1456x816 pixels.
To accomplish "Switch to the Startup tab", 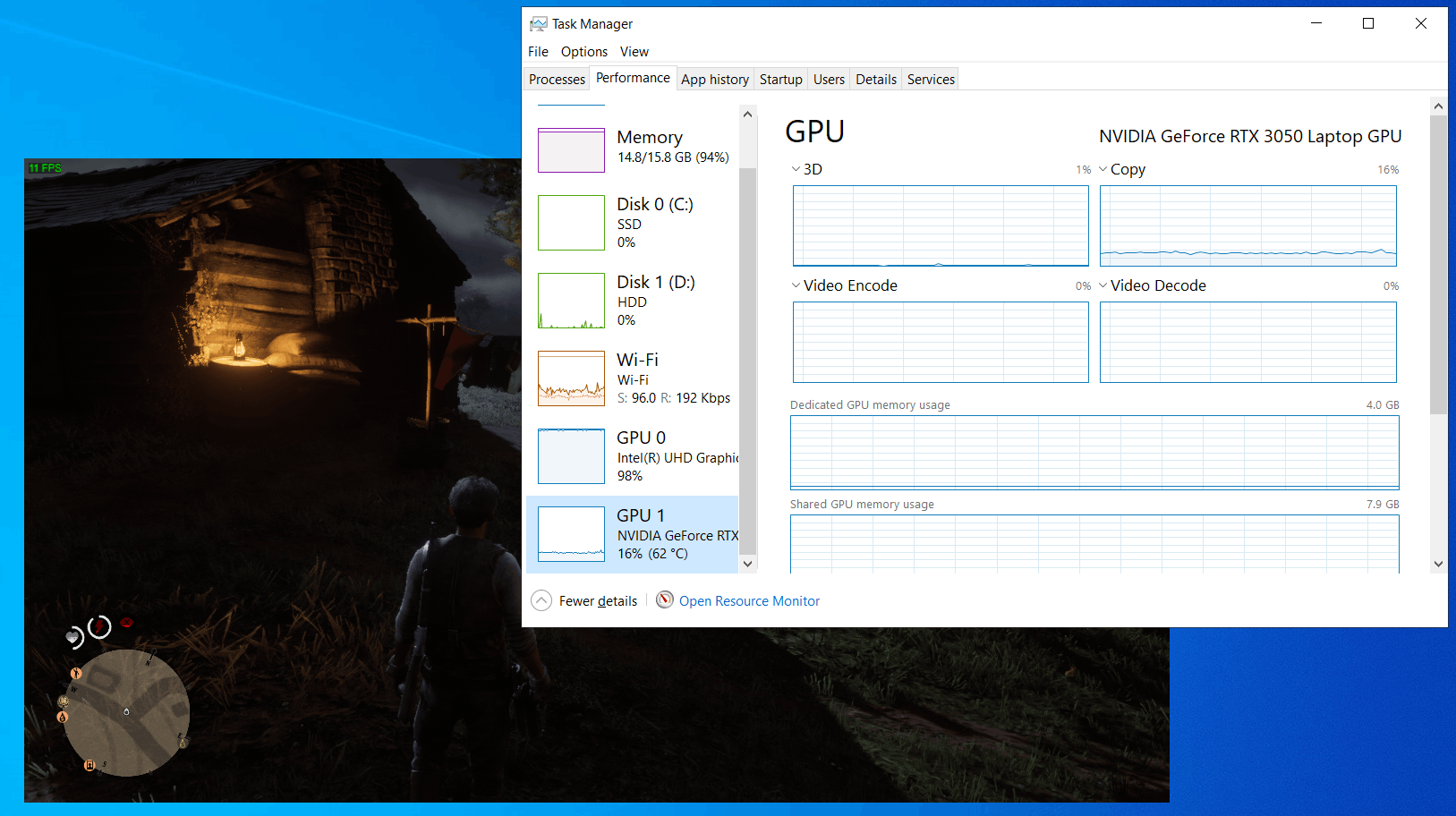I will click(x=781, y=80).
